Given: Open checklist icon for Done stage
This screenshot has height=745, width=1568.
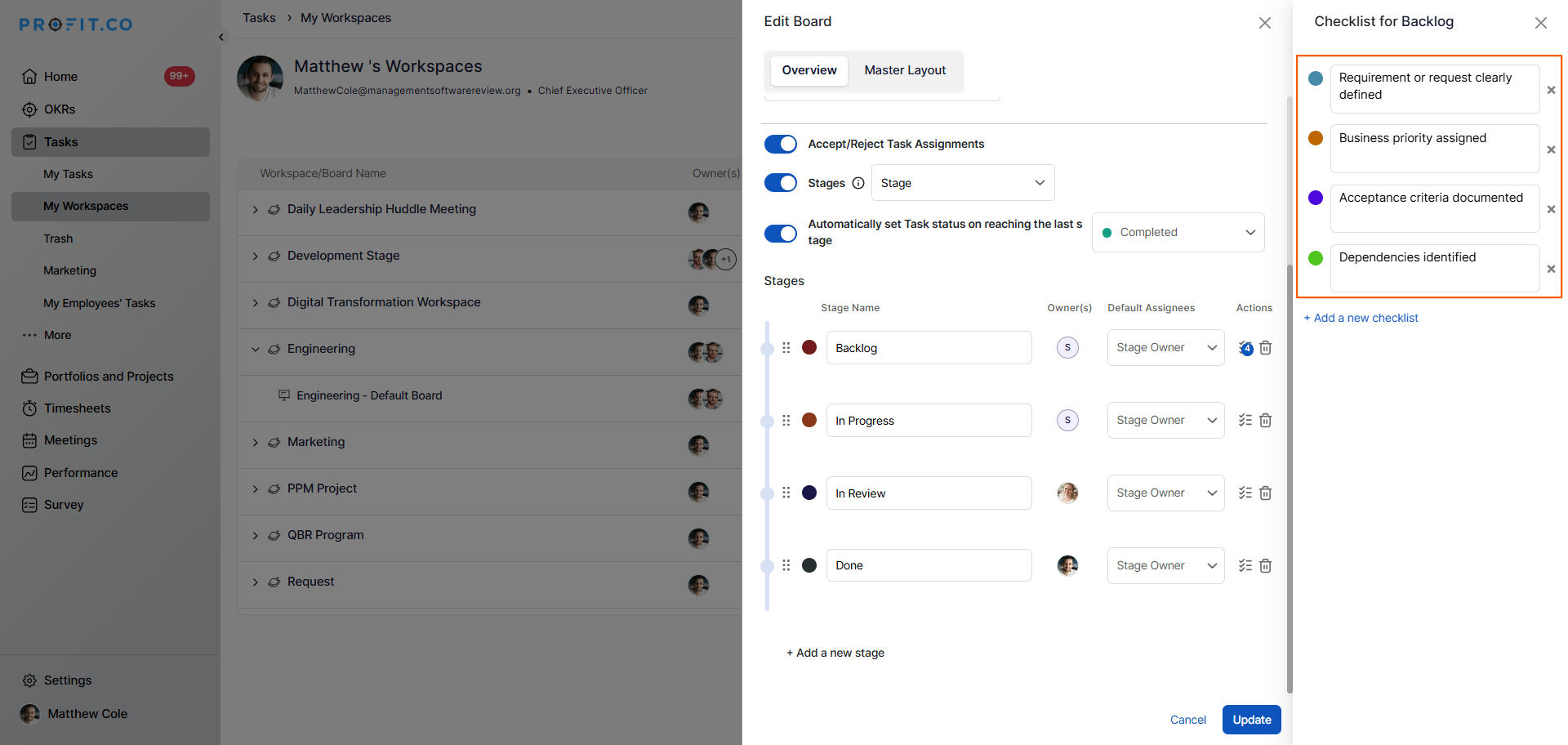Looking at the screenshot, I should tap(1245, 565).
